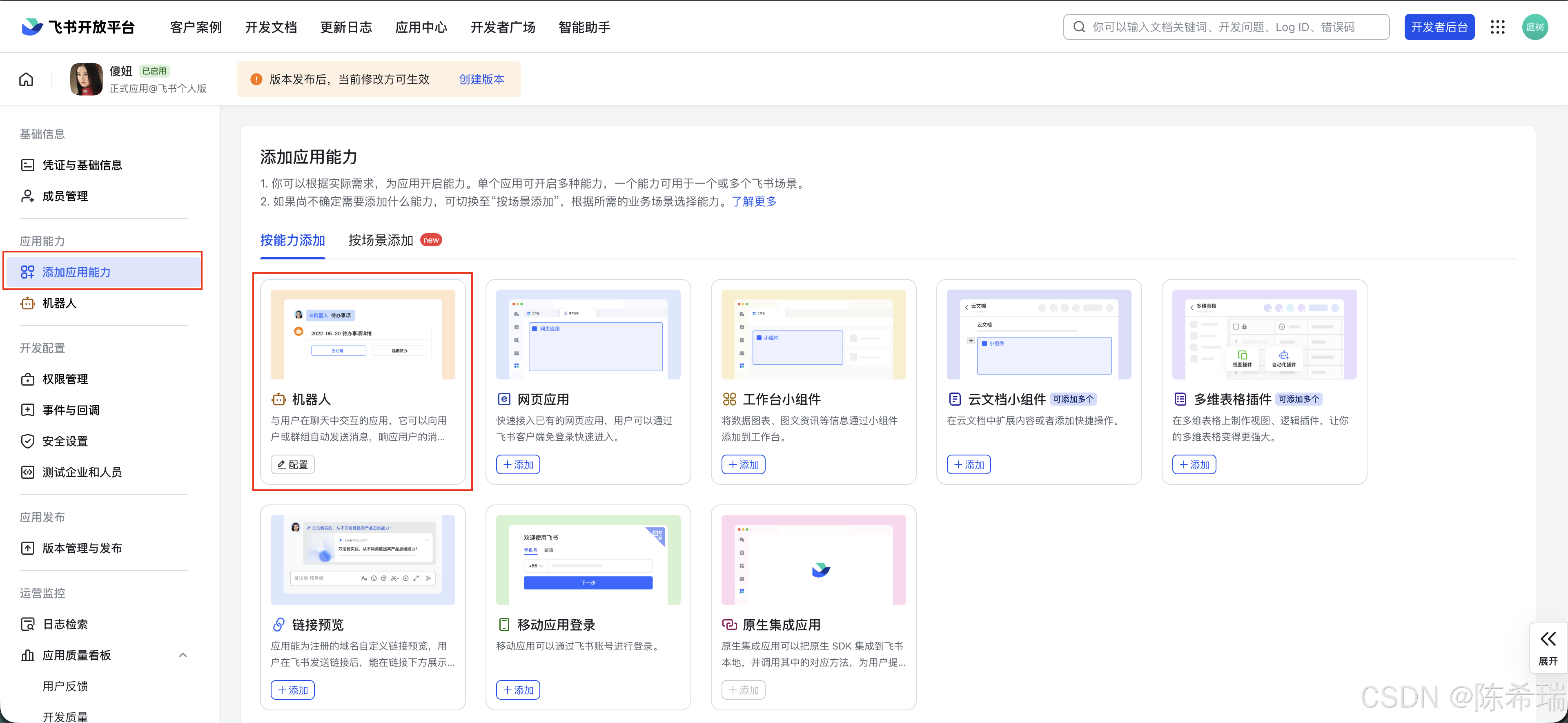Click the 展开 collapse control on right edge
1568x723 pixels.
click(x=1548, y=647)
